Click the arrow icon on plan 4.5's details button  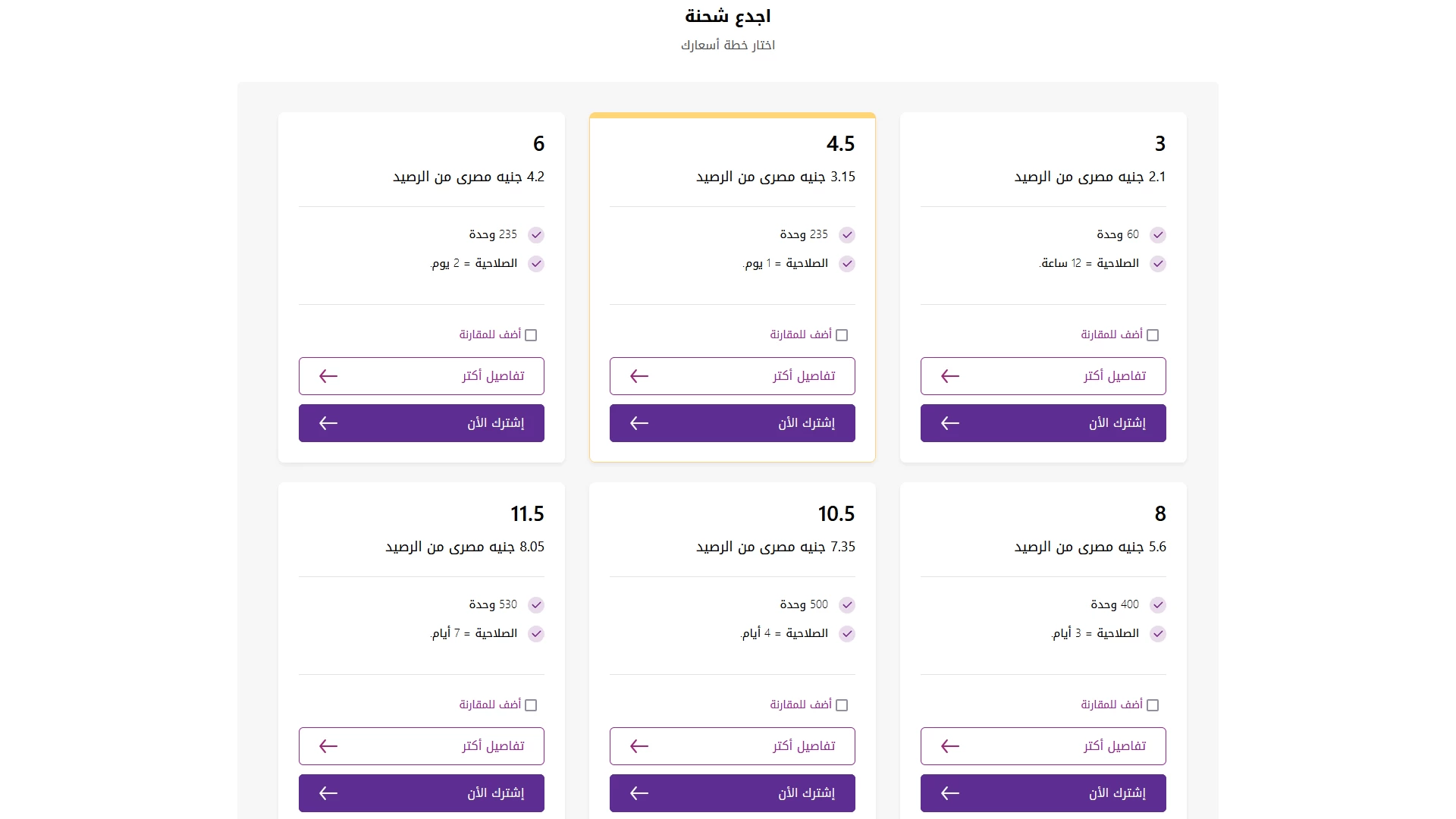(x=639, y=376)
